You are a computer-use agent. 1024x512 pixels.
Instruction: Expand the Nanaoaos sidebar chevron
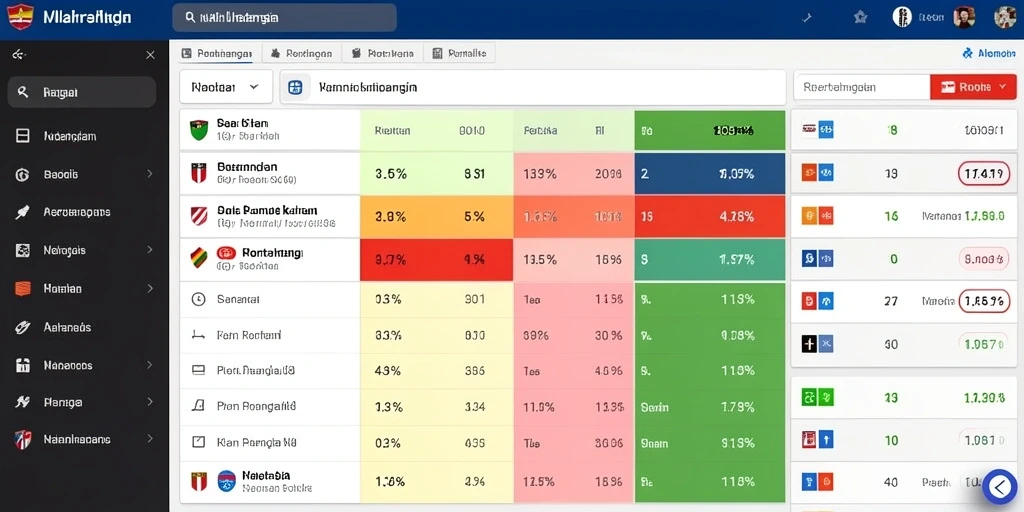[x=150, y=365]
